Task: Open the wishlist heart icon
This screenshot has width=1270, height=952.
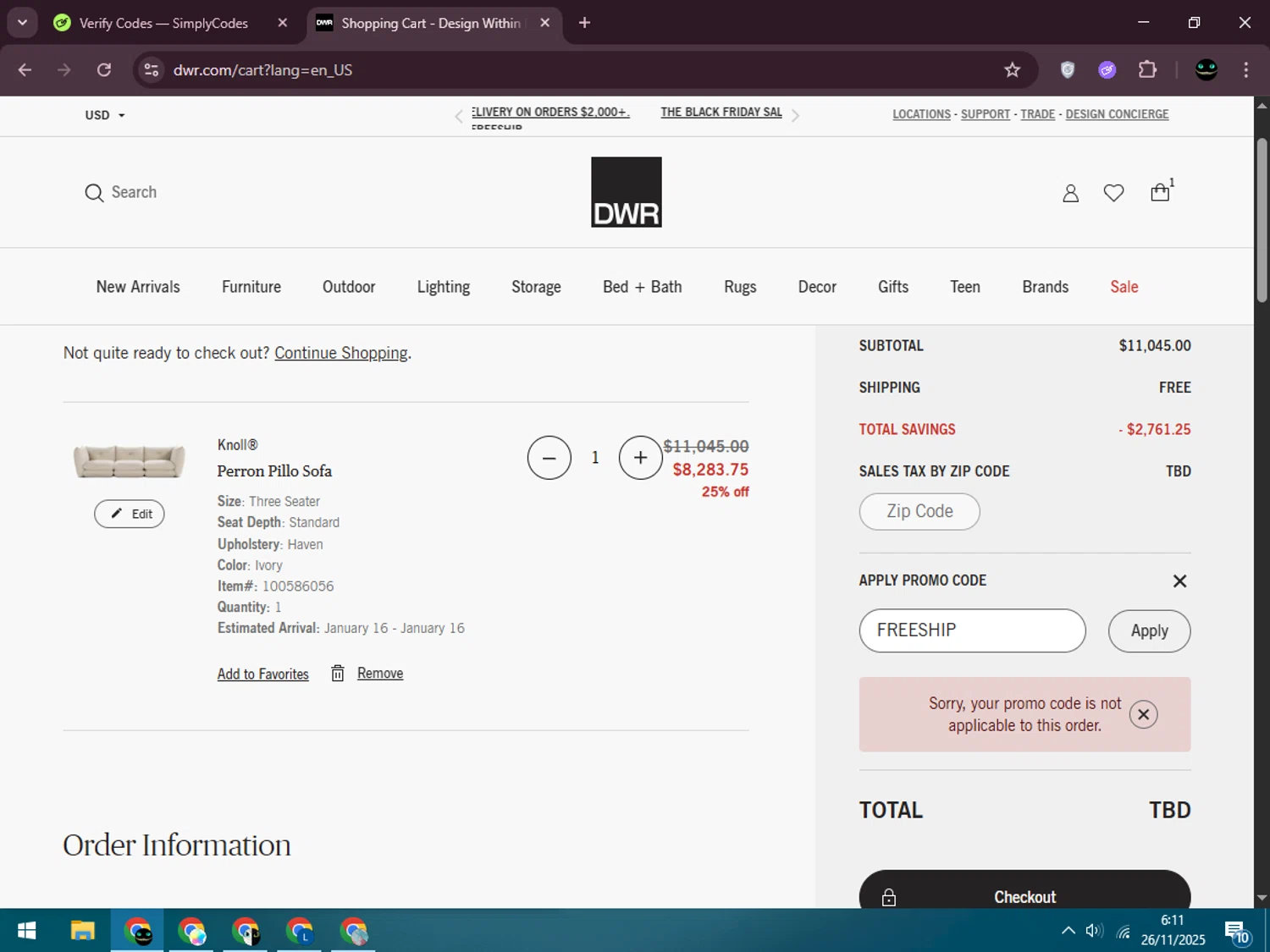Action: pyautogui.click(x=1114, y=193)
